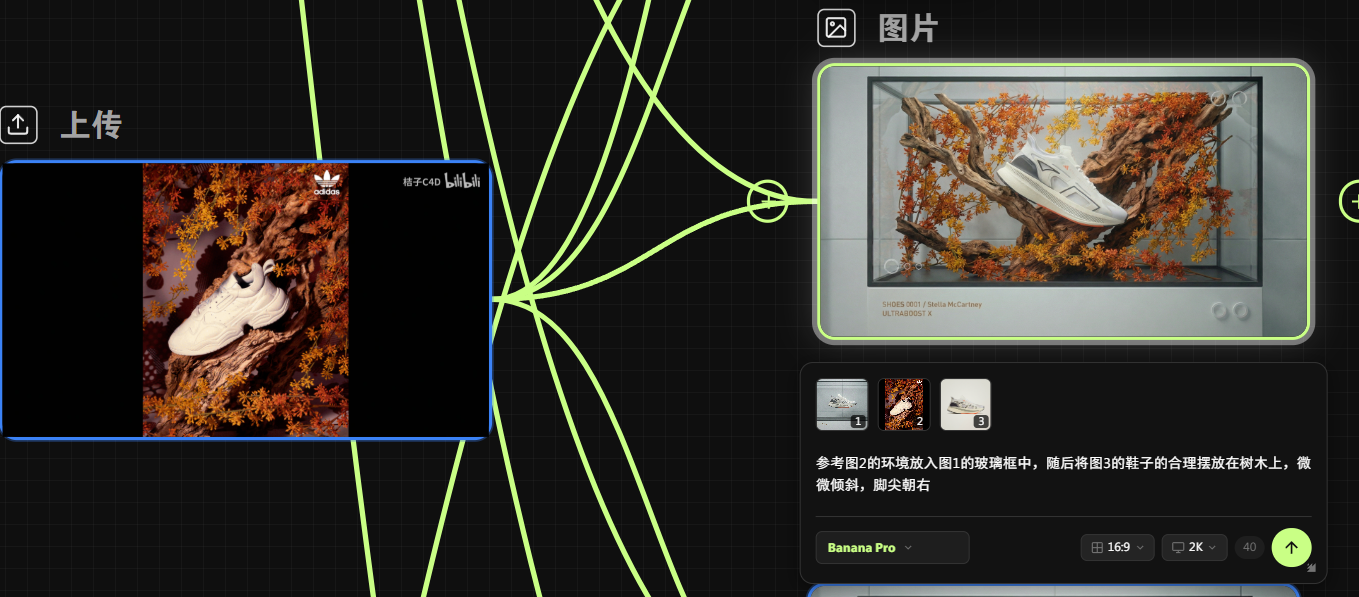Click into the prompt text field

point(1063,474)
